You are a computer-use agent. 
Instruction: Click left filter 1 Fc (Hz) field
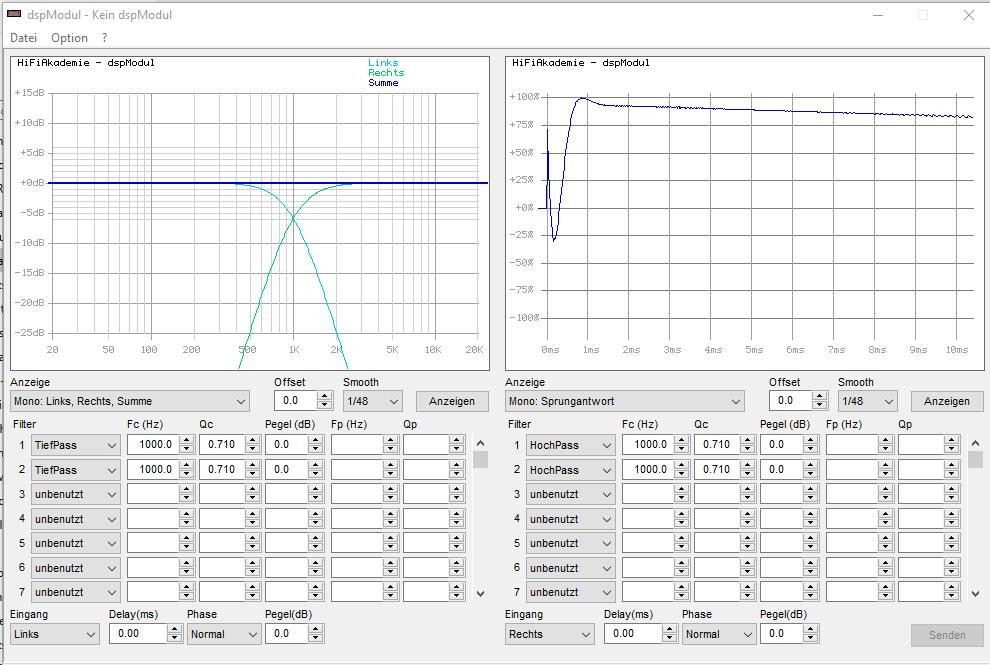(x=152, y=445)
